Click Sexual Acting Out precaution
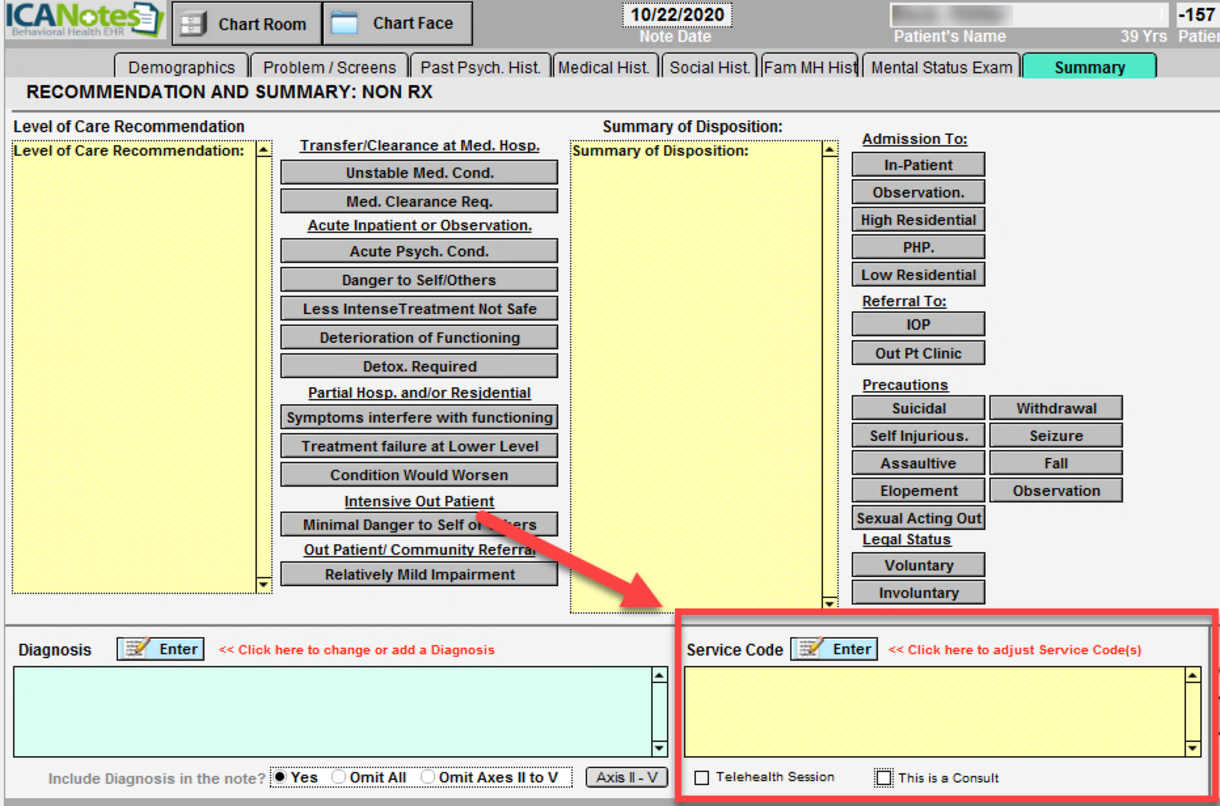1220x806 pixels. tap(918, 518)
